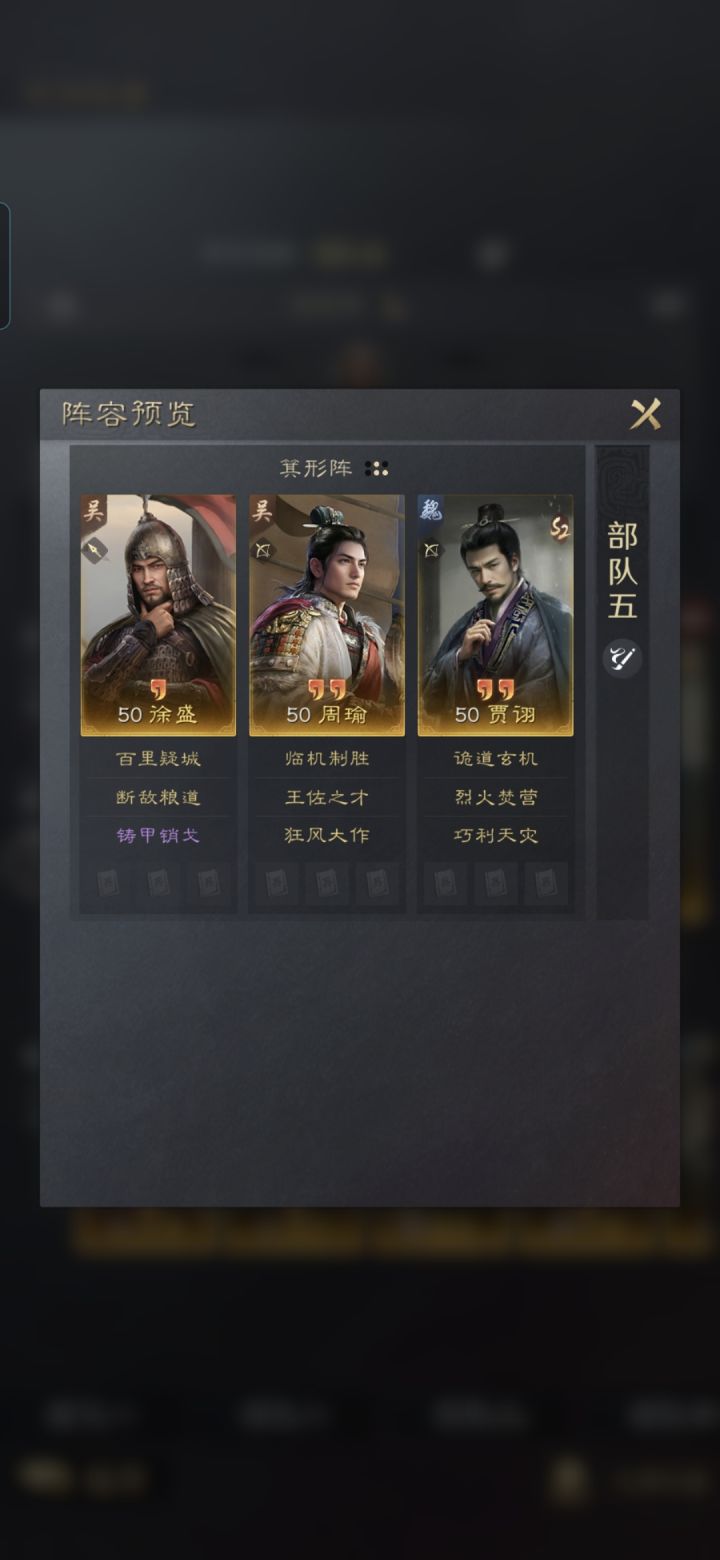Tap the first empty book slot under 徐盛
The height and width of the screenshot is (1560, 720).
pos(108,883)
